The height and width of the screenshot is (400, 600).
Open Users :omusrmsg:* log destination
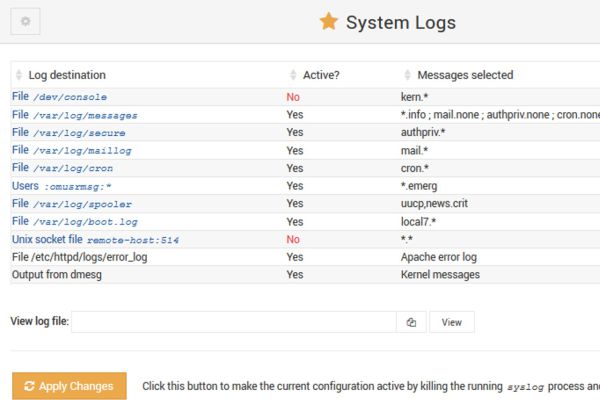coord(61,186)
